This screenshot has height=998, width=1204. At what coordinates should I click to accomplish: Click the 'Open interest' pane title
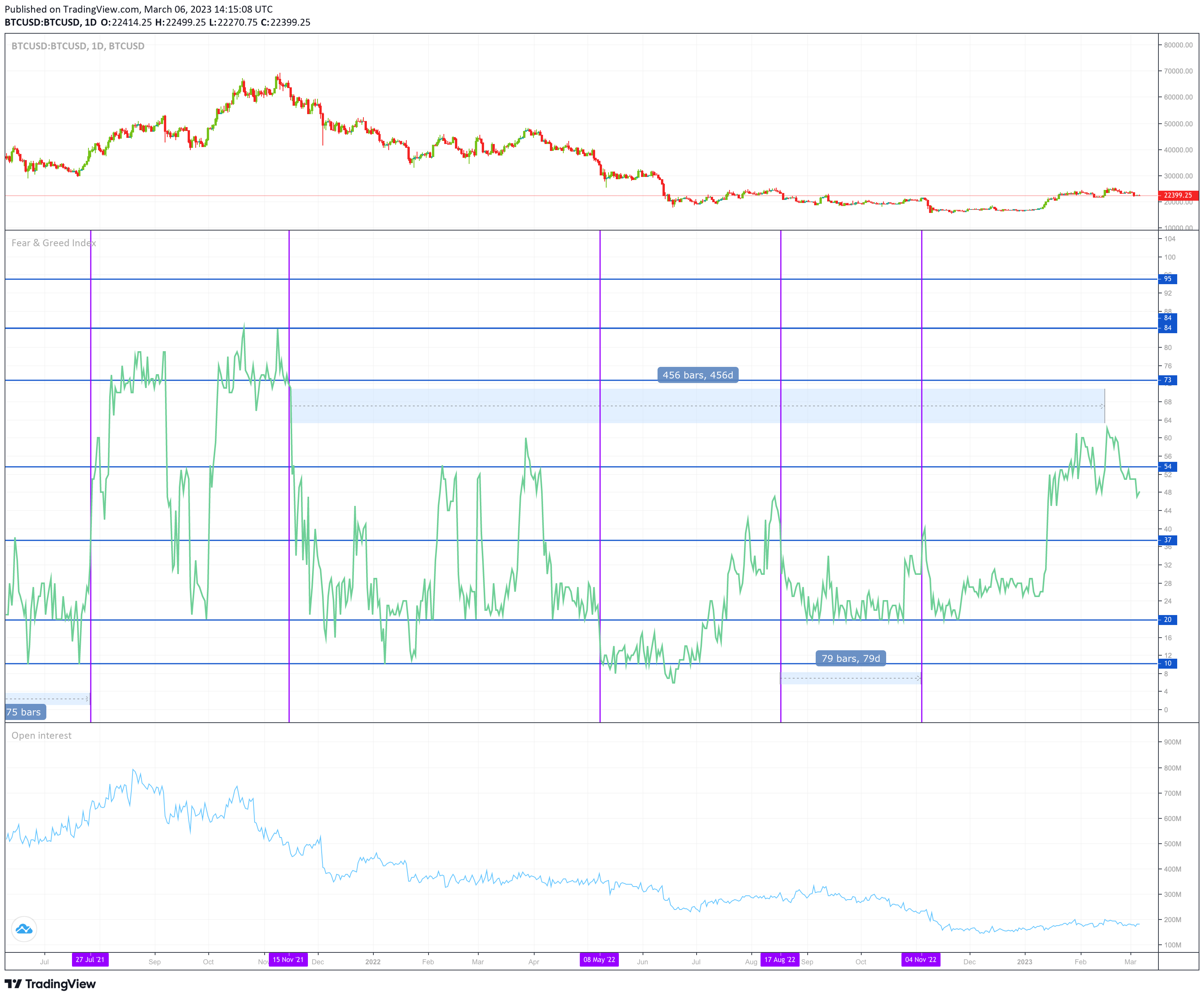(41, 735)
